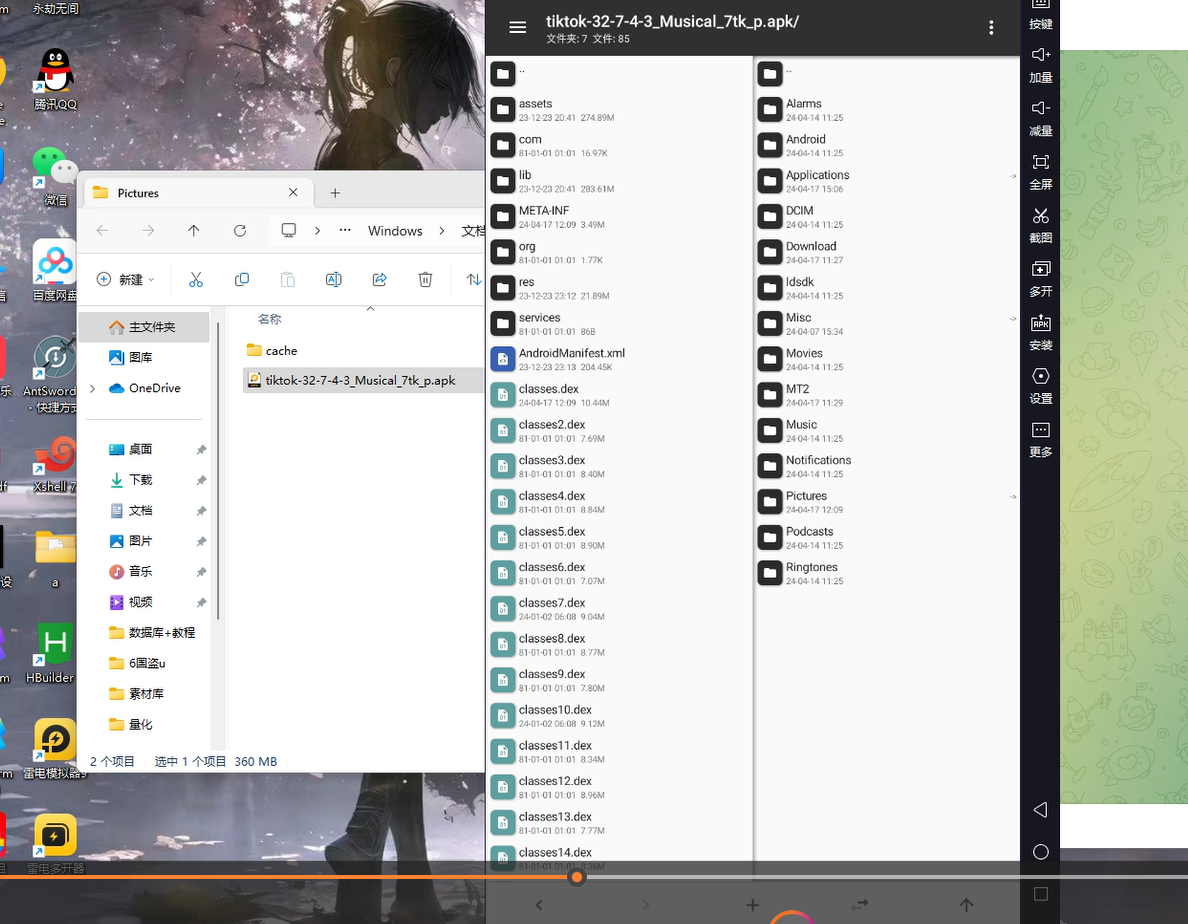Click the Explorer back arrow
The height and width of the screenshot is (924, 1188).
click(x=102, y=230)
